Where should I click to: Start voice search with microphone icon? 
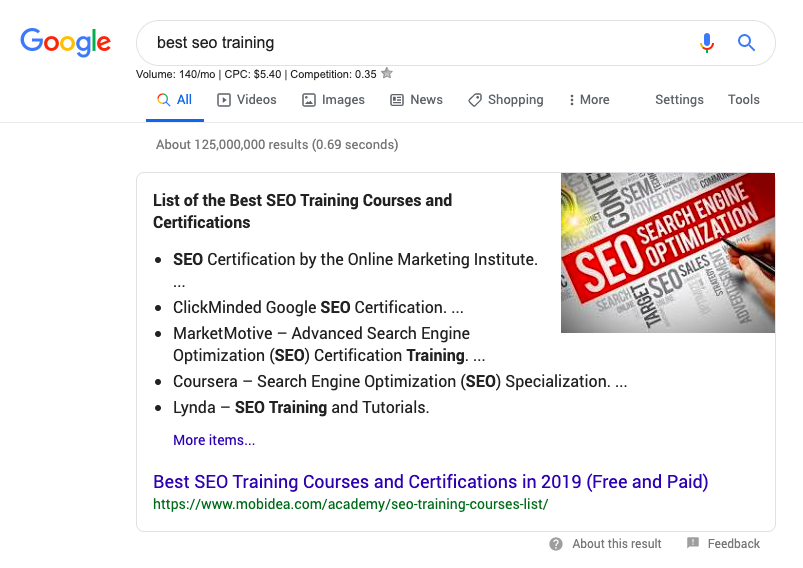(x=707, y=43)
